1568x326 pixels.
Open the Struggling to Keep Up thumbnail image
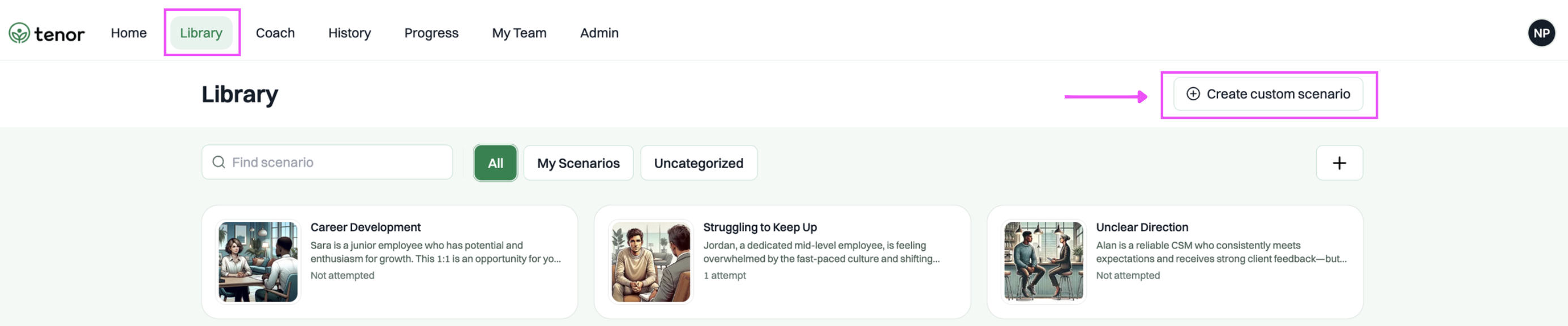pyautogui.click(x=651, y=261)
